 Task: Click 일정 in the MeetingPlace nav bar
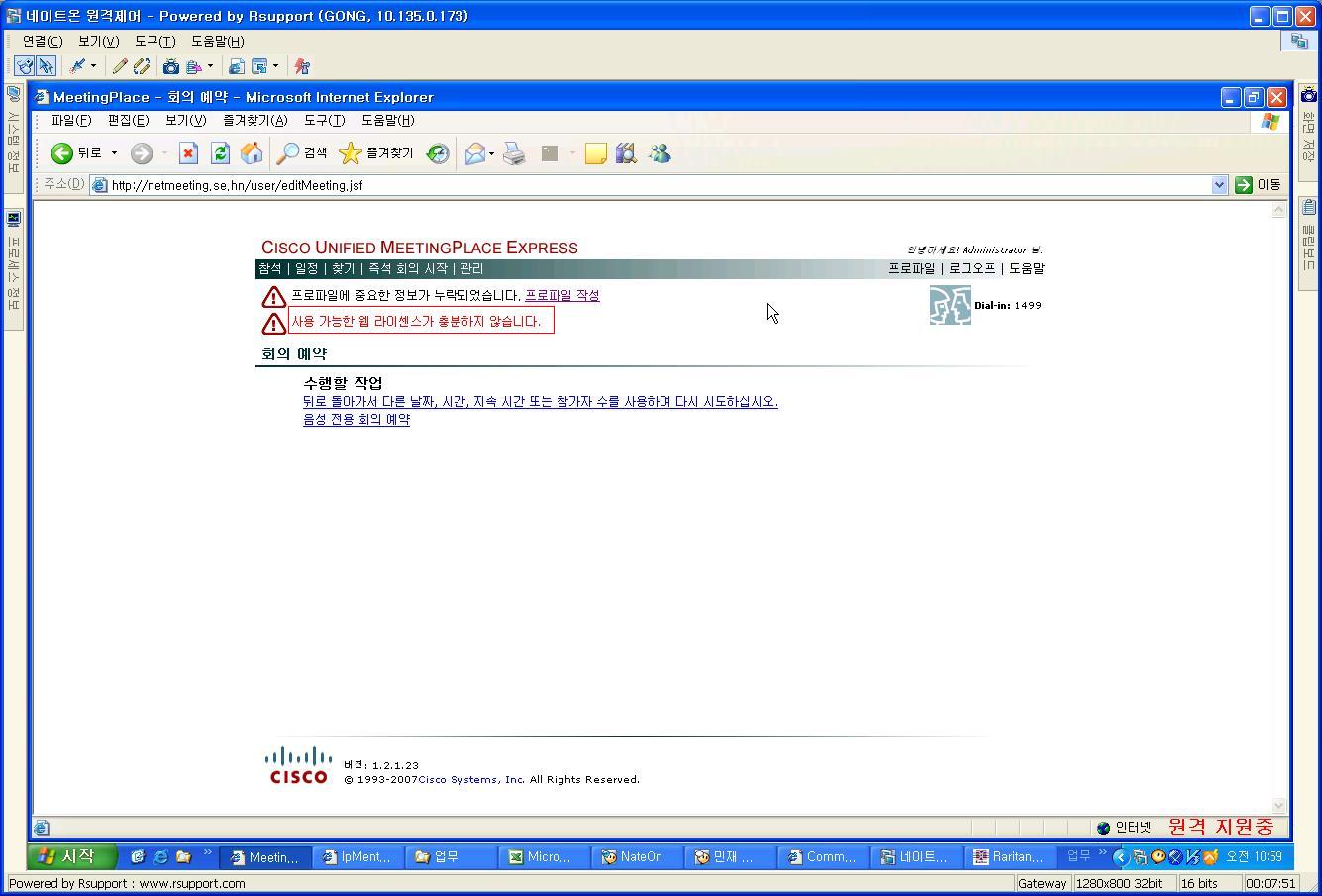[x=306, y=268]
